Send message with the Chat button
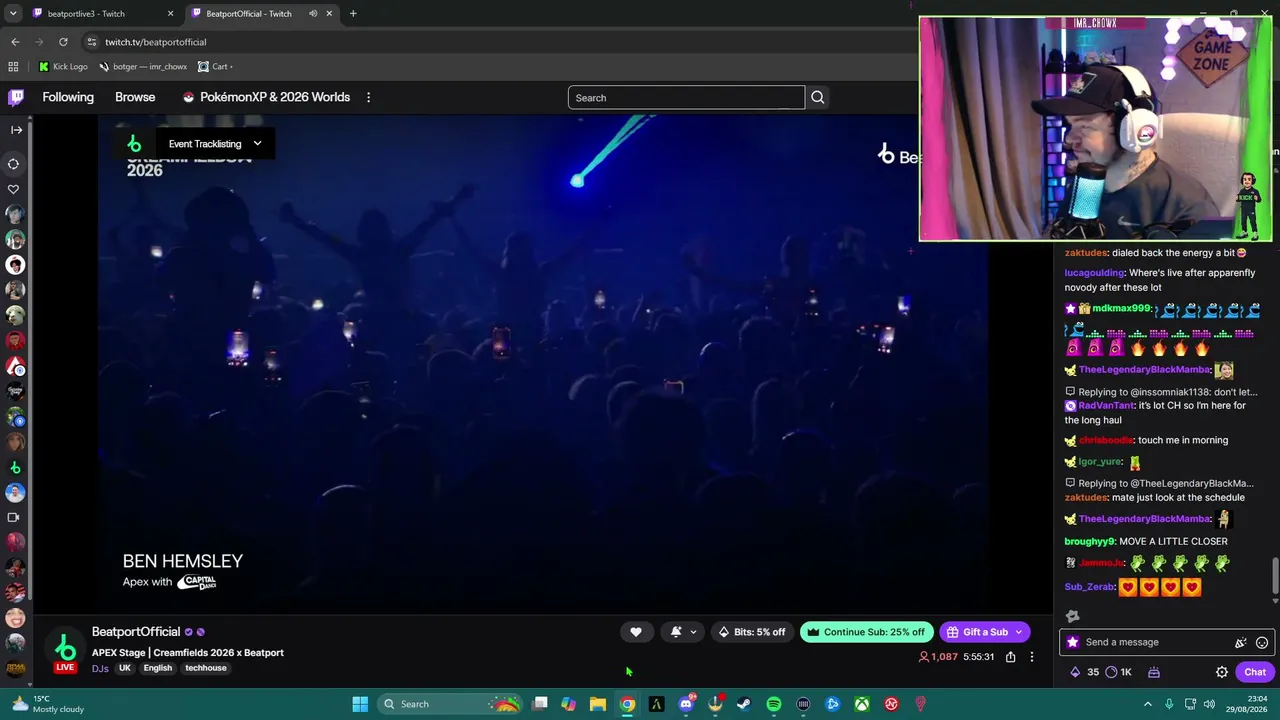This screenshot has width=1280, height=720. pyautogui.click(x=1255, y=672)
